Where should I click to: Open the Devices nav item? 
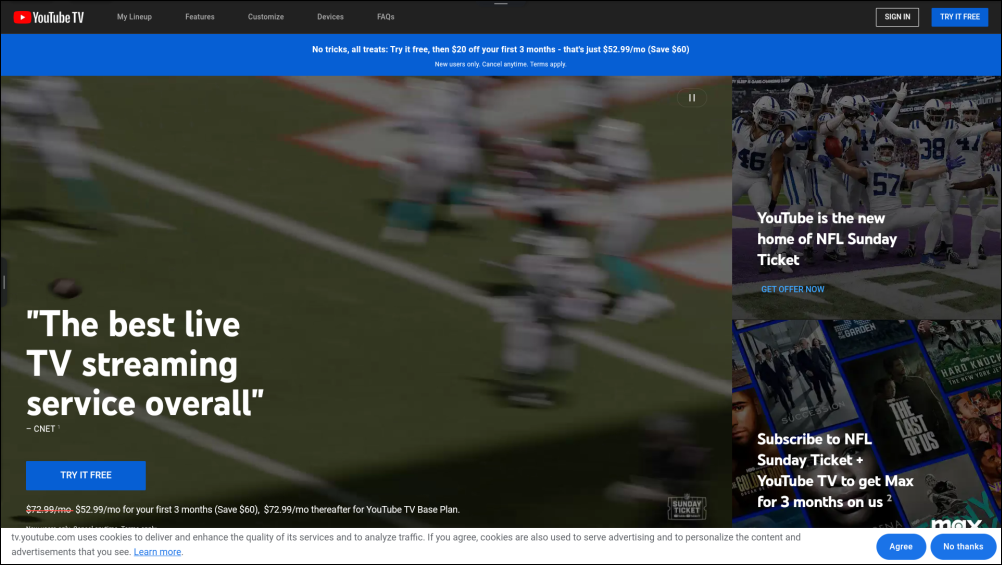pyautogui.click(x=330, y=17)
